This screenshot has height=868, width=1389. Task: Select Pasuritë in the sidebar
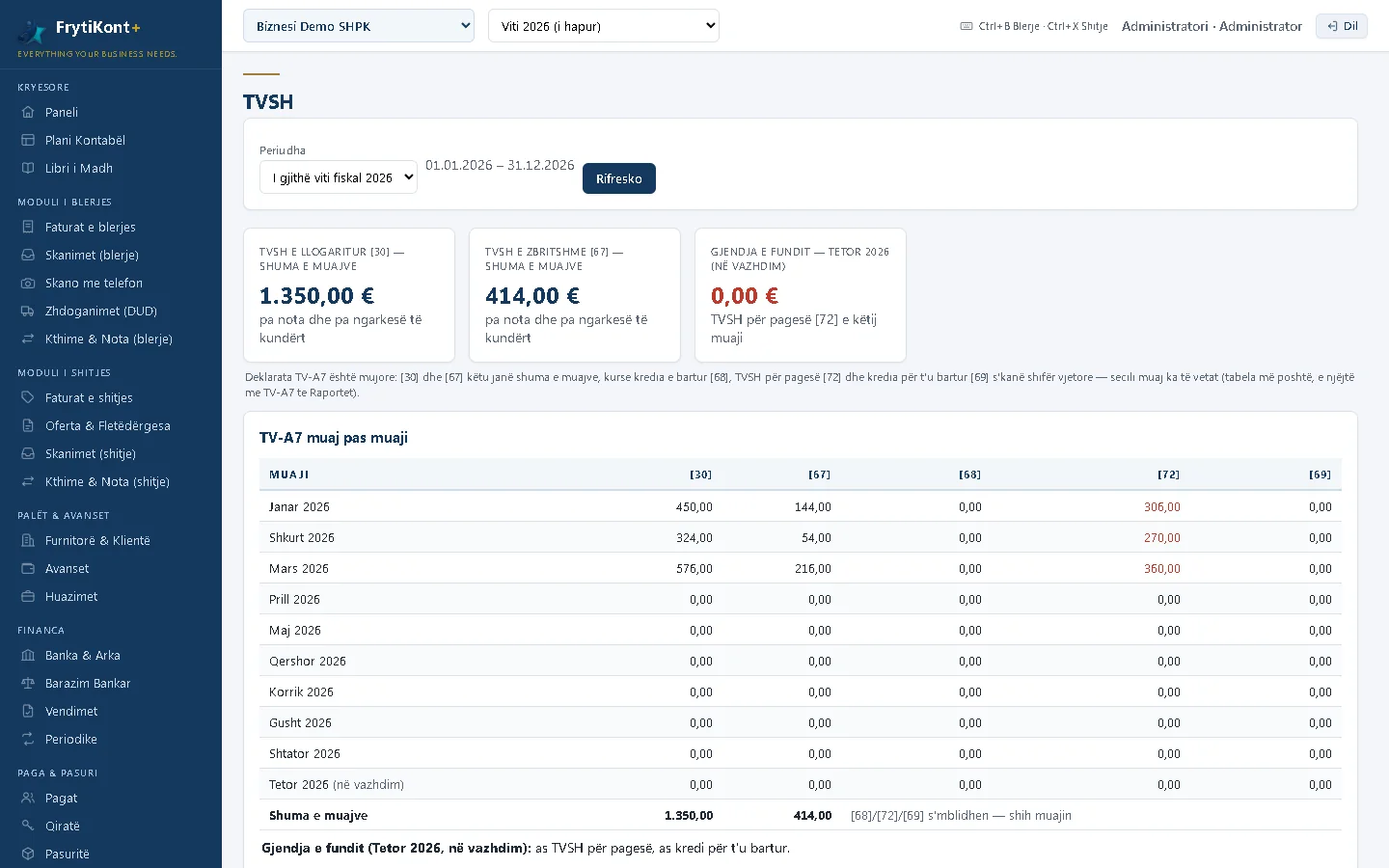point(68,854)
